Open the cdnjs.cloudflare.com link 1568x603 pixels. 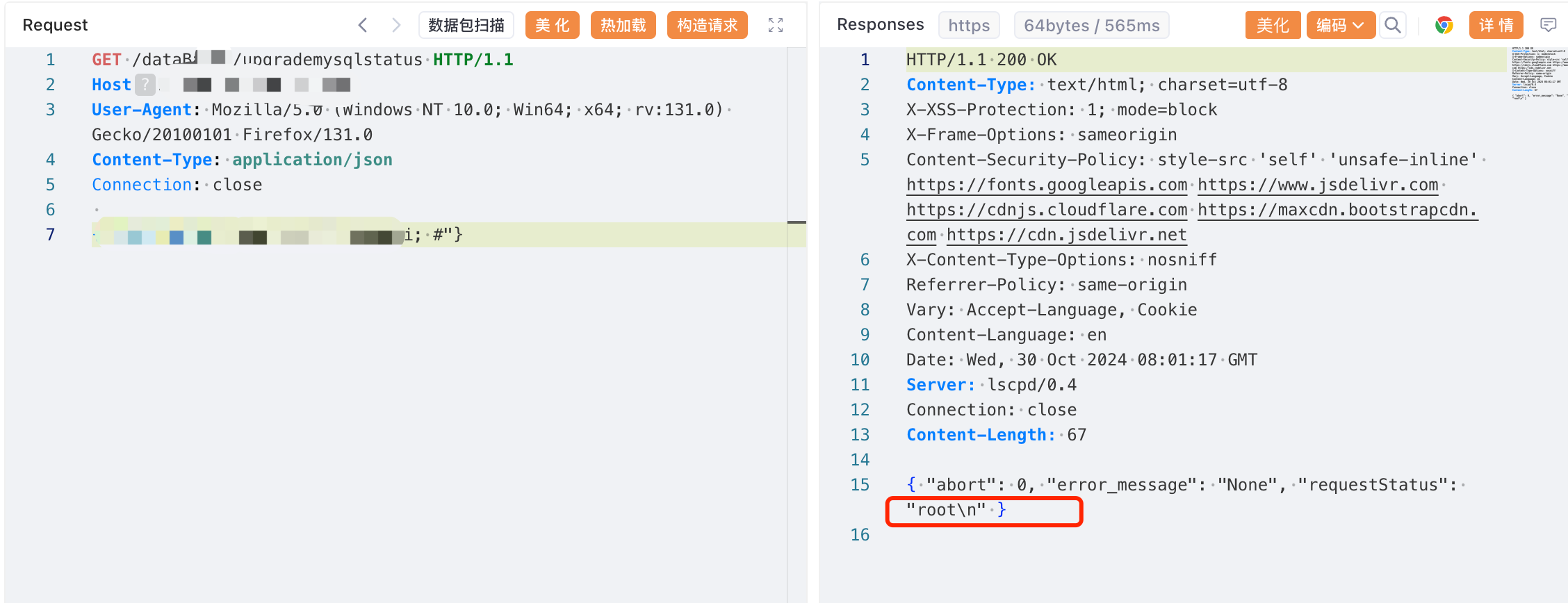coord(1046,210)
